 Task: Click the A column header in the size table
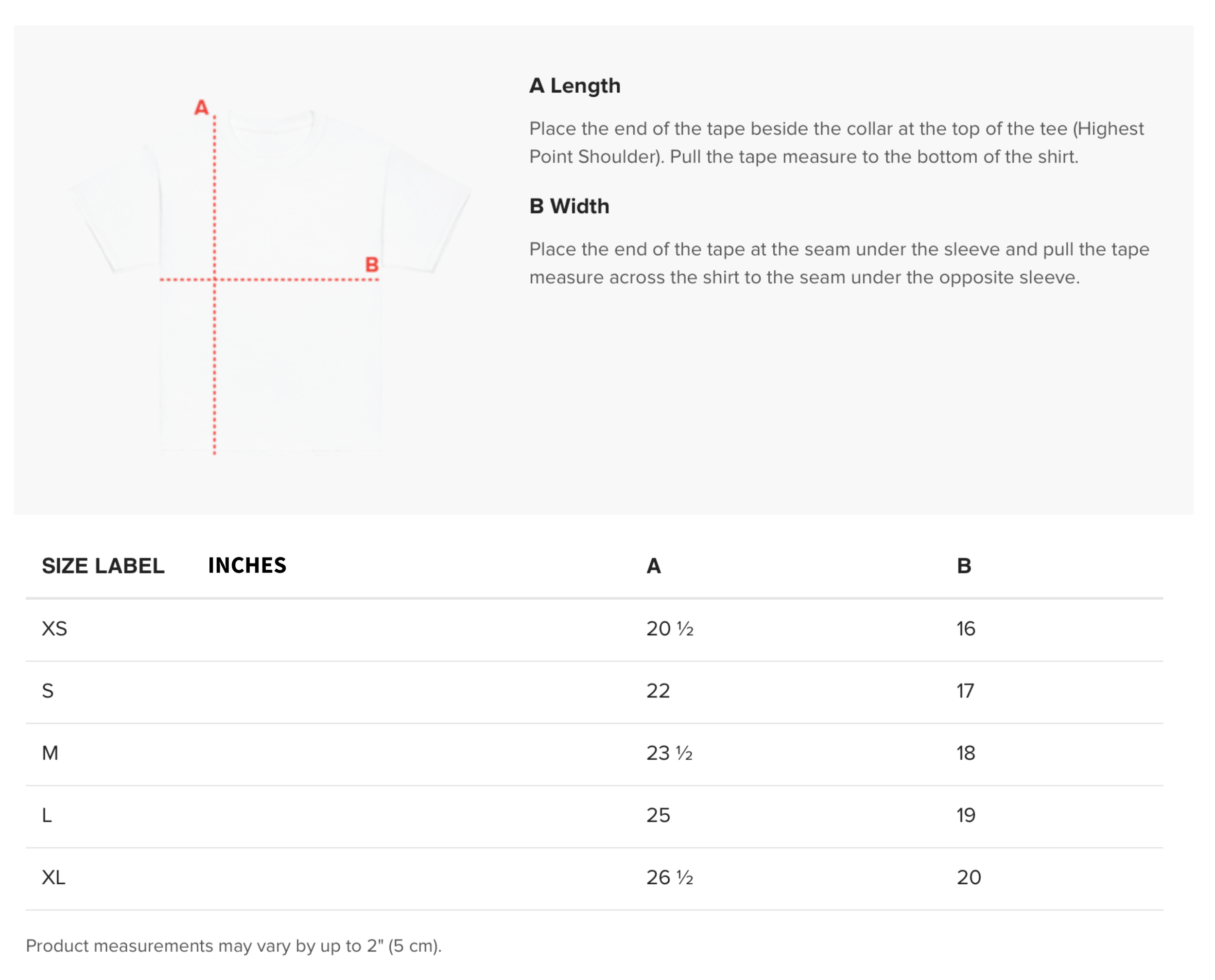tap(654, 566)
